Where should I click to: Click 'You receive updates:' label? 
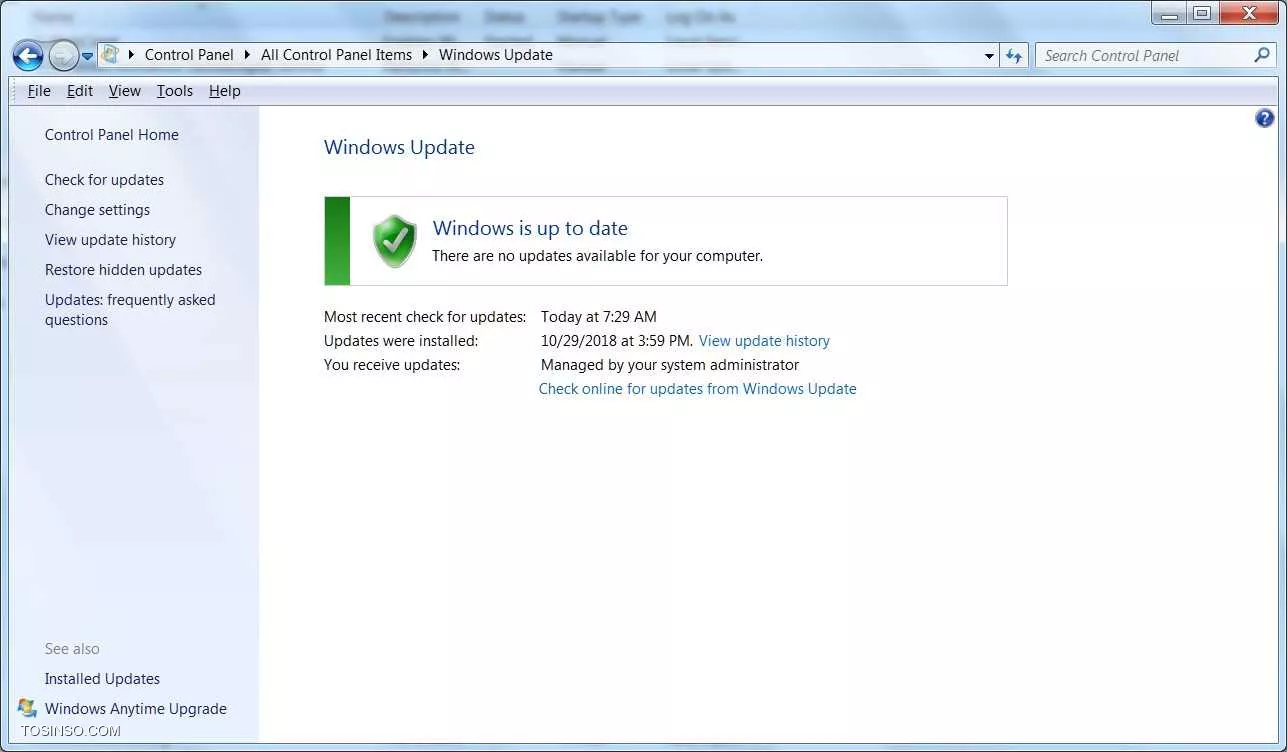pos(392,365)
